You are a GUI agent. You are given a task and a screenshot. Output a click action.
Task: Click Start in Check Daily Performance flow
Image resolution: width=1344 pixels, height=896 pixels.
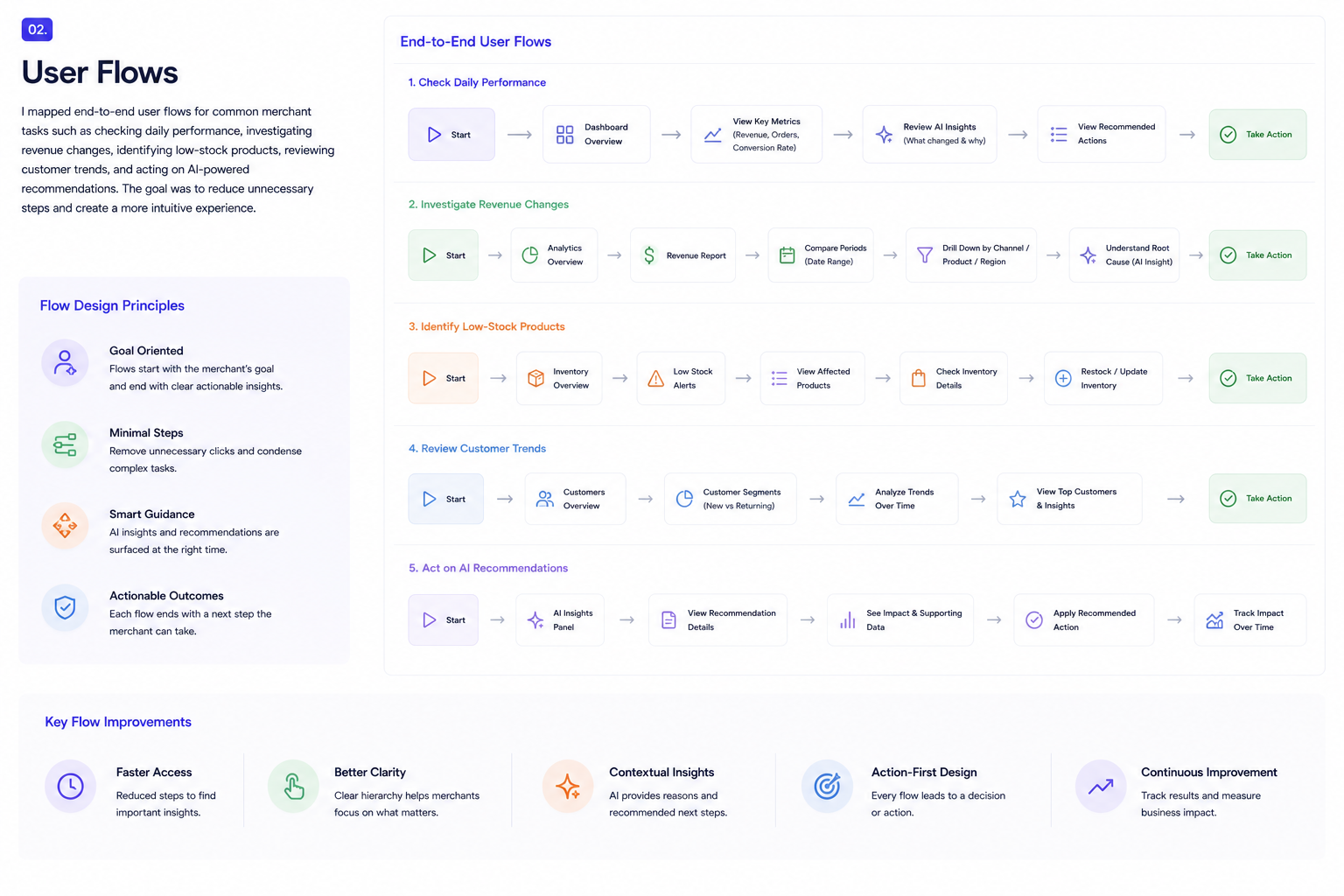tap(451, 135)
